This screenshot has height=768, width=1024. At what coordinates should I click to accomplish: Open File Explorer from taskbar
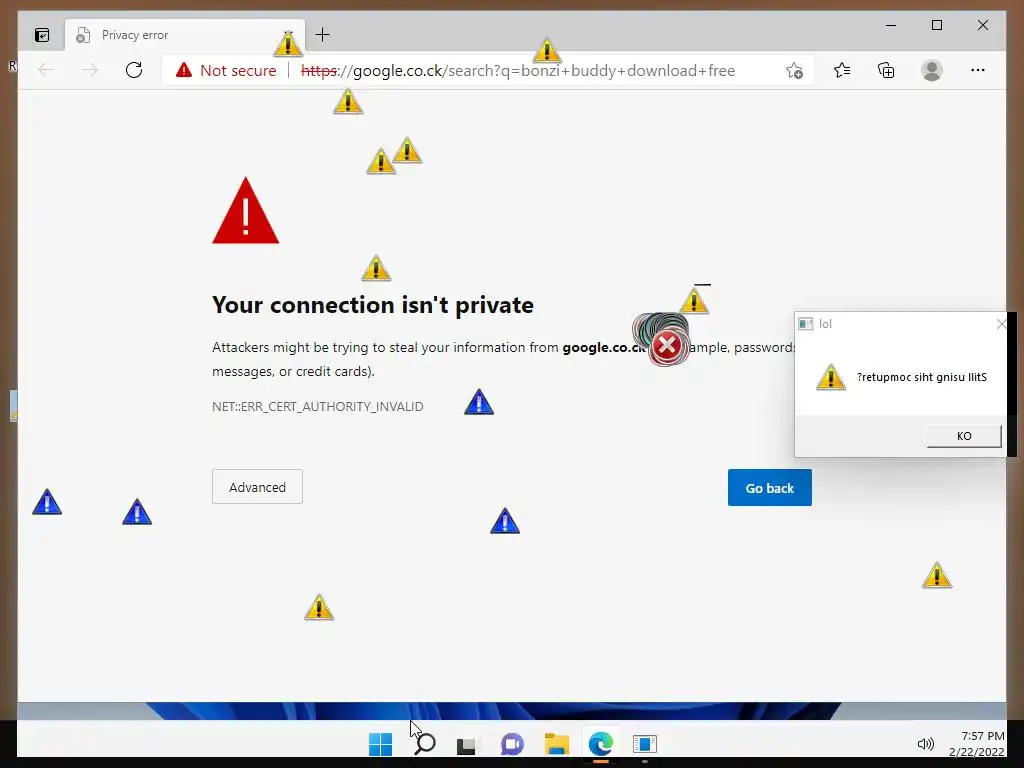557,744
